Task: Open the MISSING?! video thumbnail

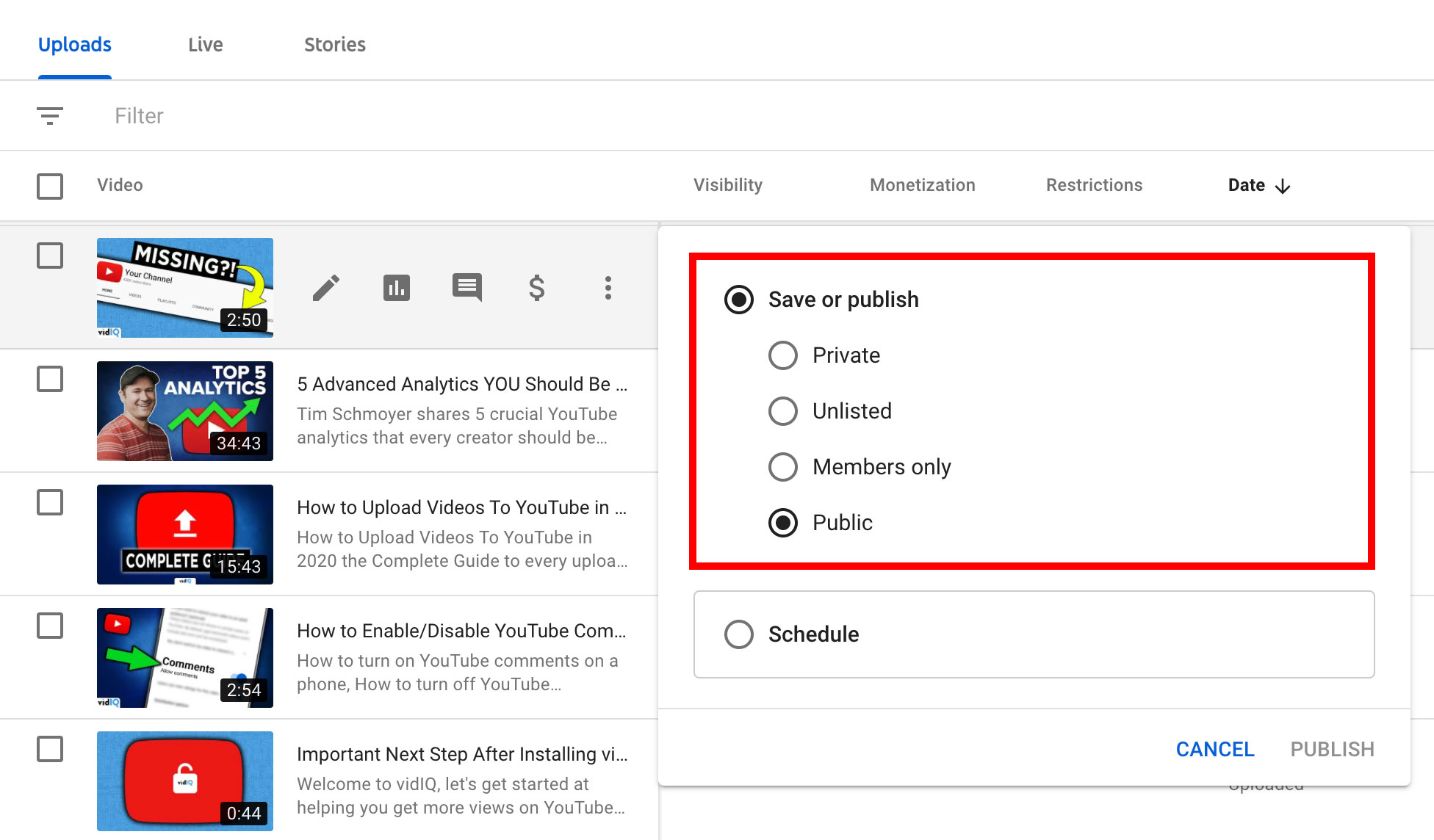Action: click(x=185, y=288)
